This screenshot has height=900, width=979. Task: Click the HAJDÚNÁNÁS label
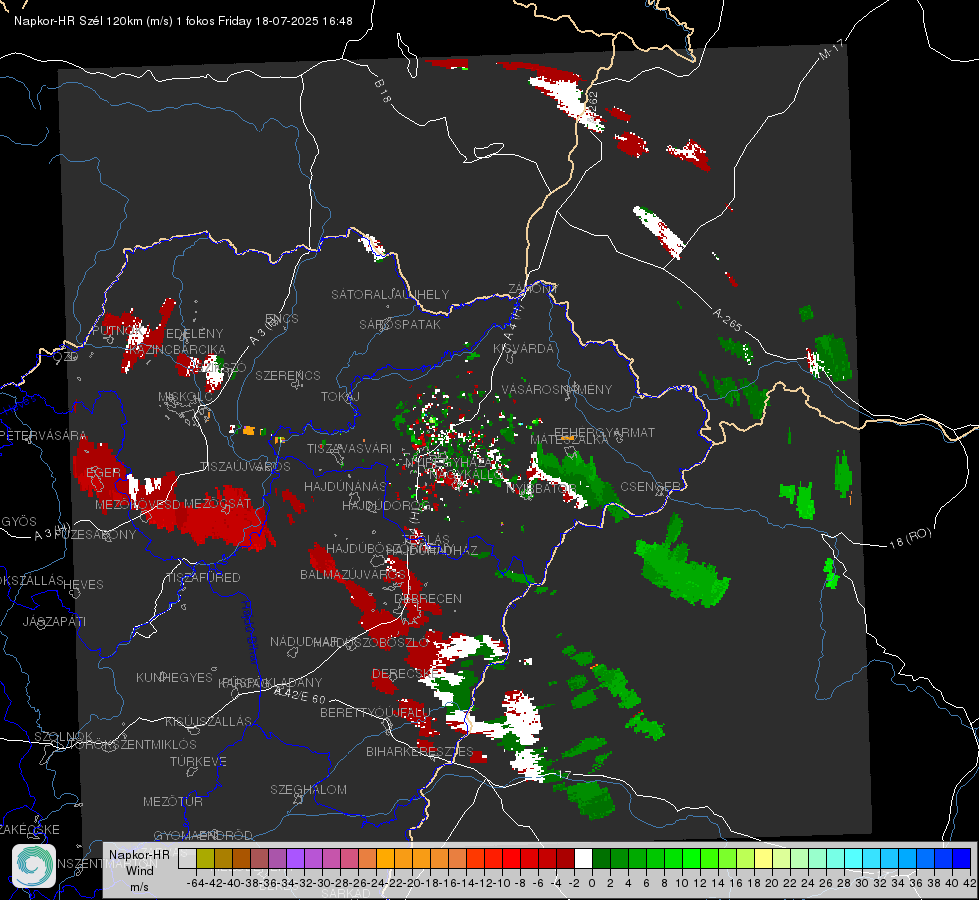click(345, 486)
